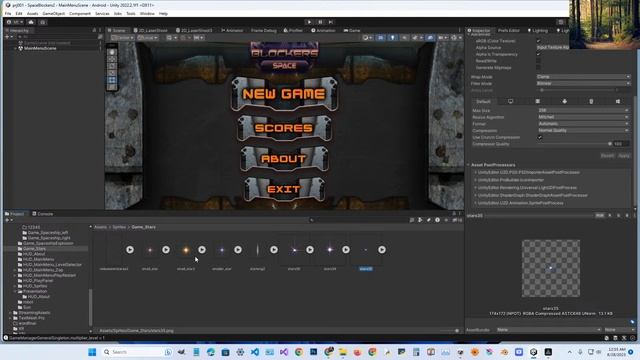640x360 pixels.
Task: Adjust the Project icon size slider
Action: (450, 331)
